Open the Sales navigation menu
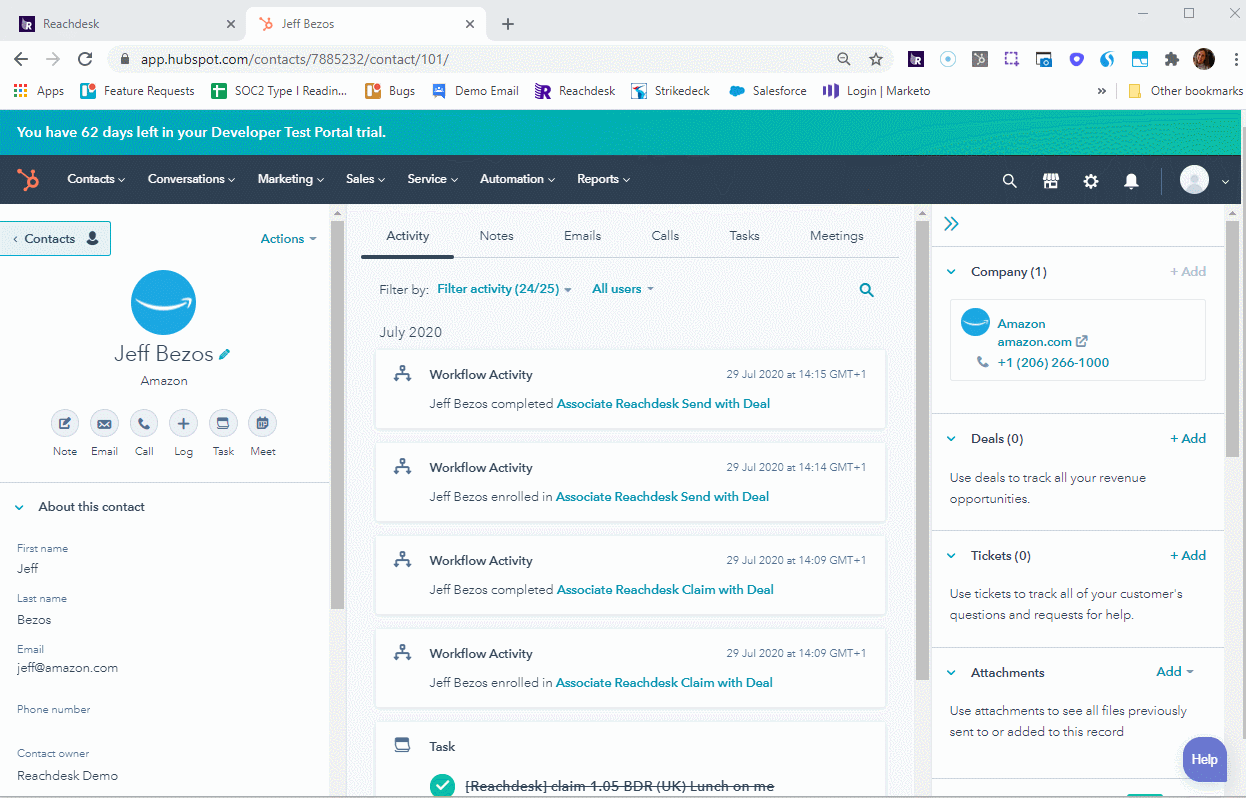This screenshot has height=798, width=1246. click(366, 179)
